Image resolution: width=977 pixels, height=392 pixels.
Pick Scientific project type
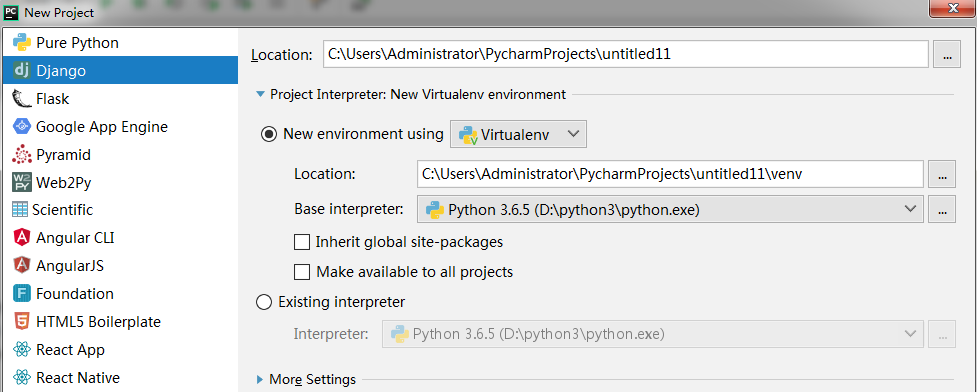120,210
